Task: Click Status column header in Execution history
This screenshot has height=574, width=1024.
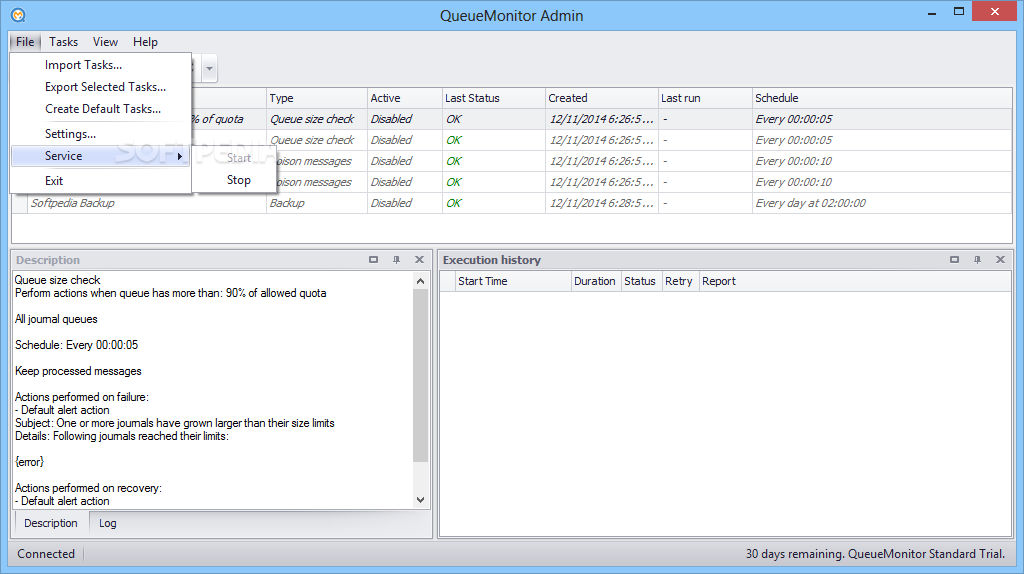Action: pos(641,281)
